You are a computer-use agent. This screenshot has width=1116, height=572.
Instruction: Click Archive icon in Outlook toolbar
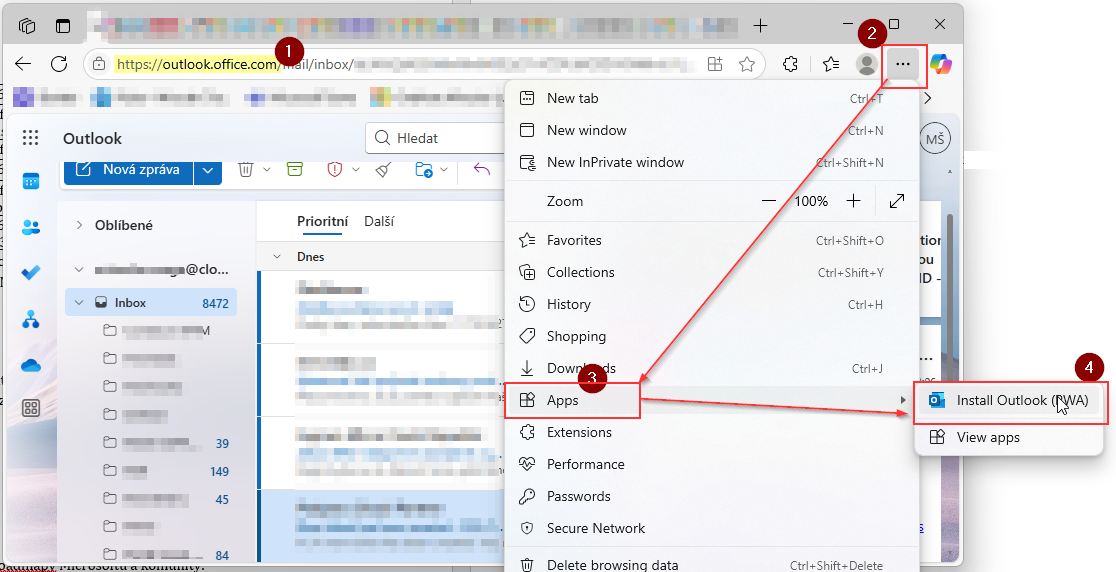pyautogui.click(x=295, y=169)
